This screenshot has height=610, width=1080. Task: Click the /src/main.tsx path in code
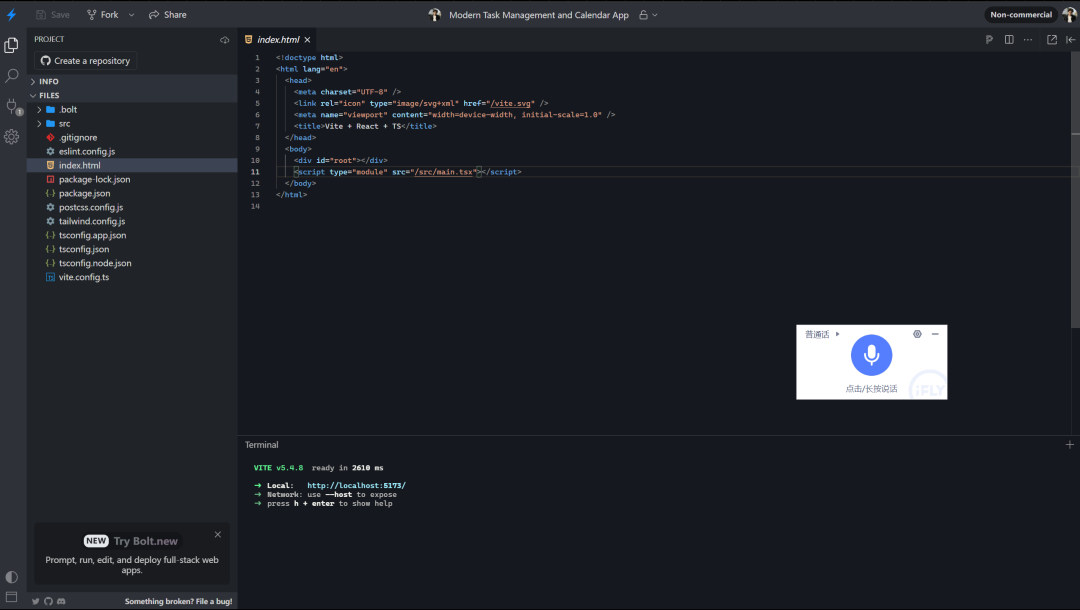tap(444, 172)
